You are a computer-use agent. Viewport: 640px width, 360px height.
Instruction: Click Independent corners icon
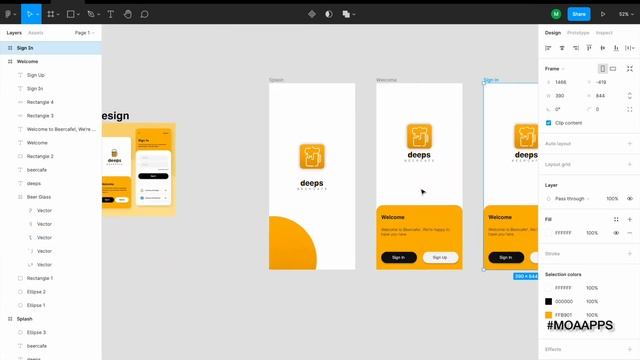[630, 109]
